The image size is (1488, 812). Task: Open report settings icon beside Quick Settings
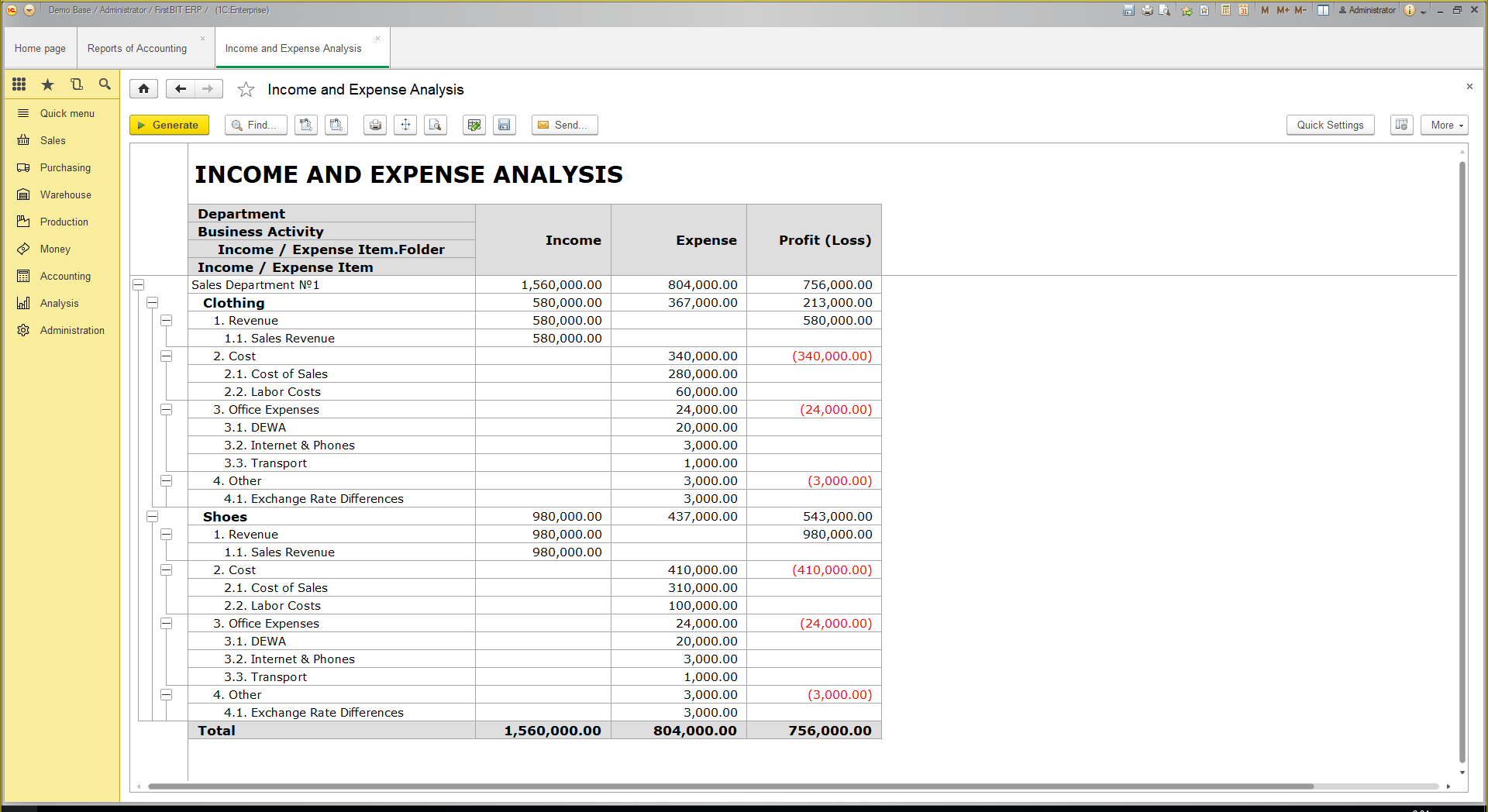tap(1402, 125)
